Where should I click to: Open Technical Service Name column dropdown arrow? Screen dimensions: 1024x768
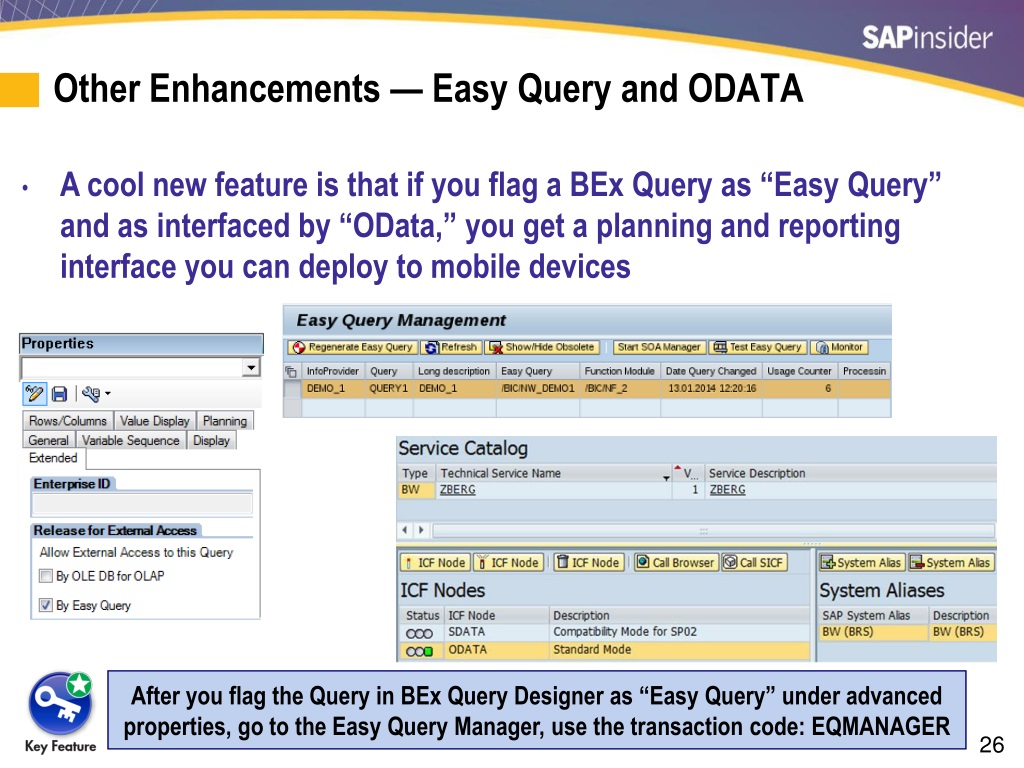(666, 477)
